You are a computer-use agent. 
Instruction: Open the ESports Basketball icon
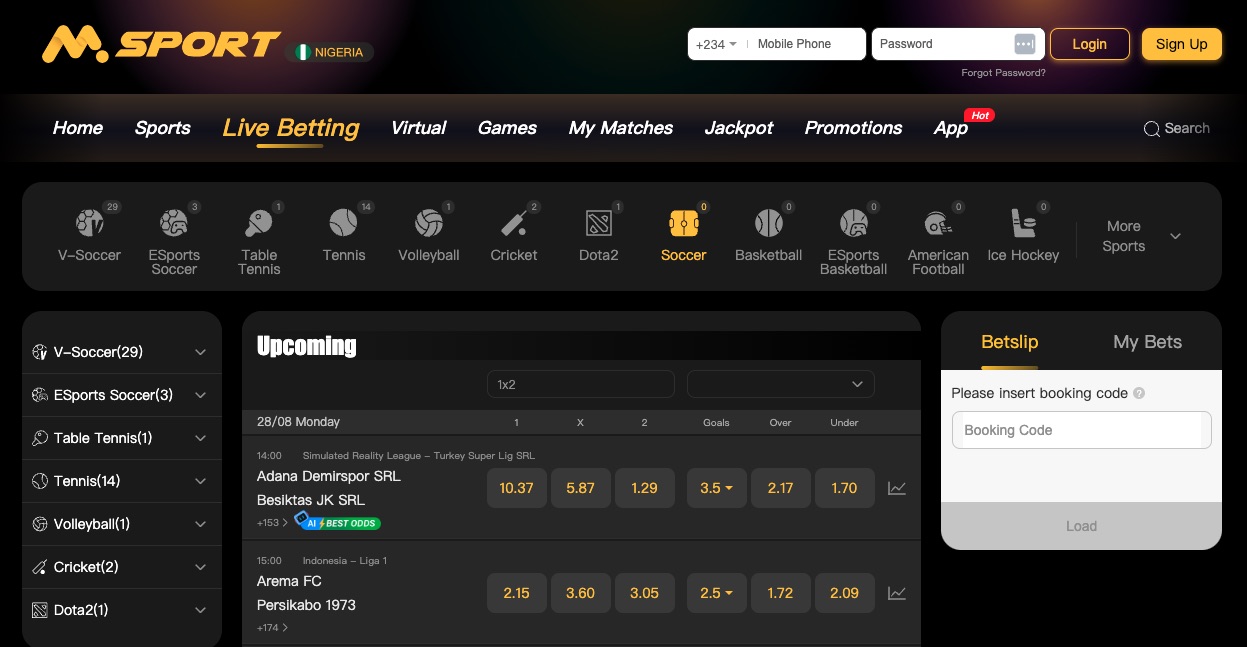[854, 222]
